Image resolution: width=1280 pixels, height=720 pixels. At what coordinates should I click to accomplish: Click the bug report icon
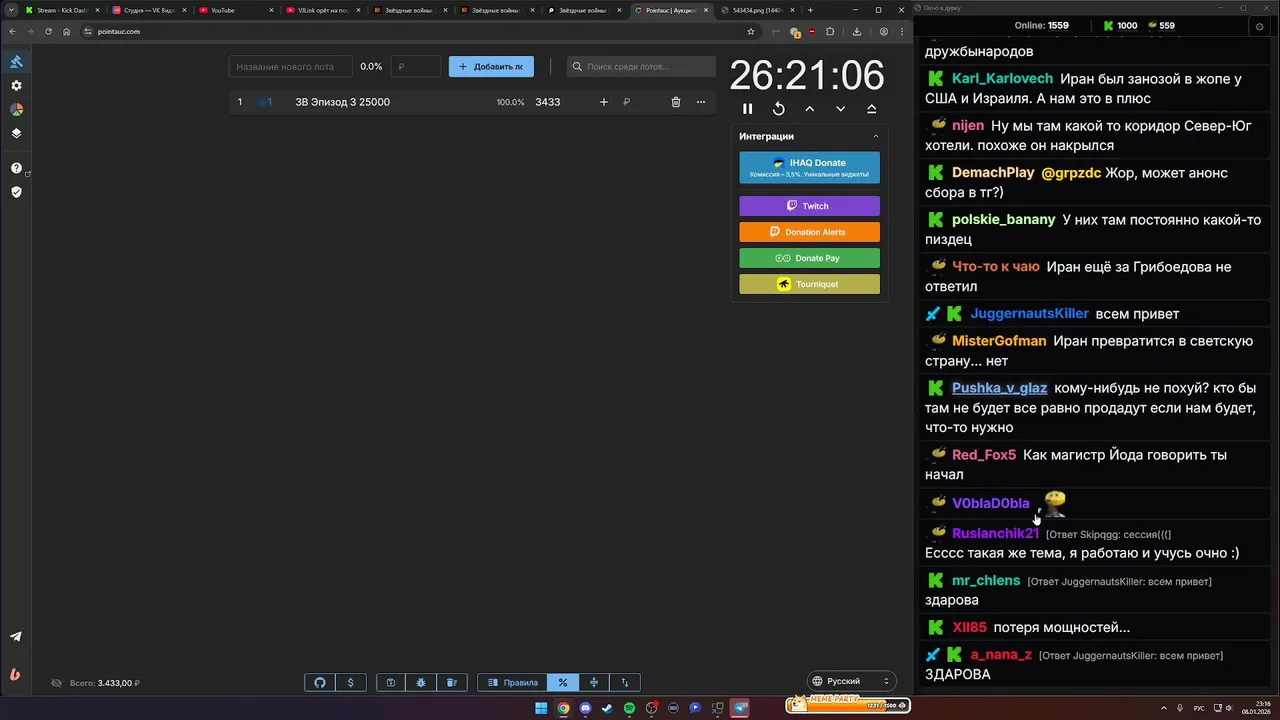[421, 683]
